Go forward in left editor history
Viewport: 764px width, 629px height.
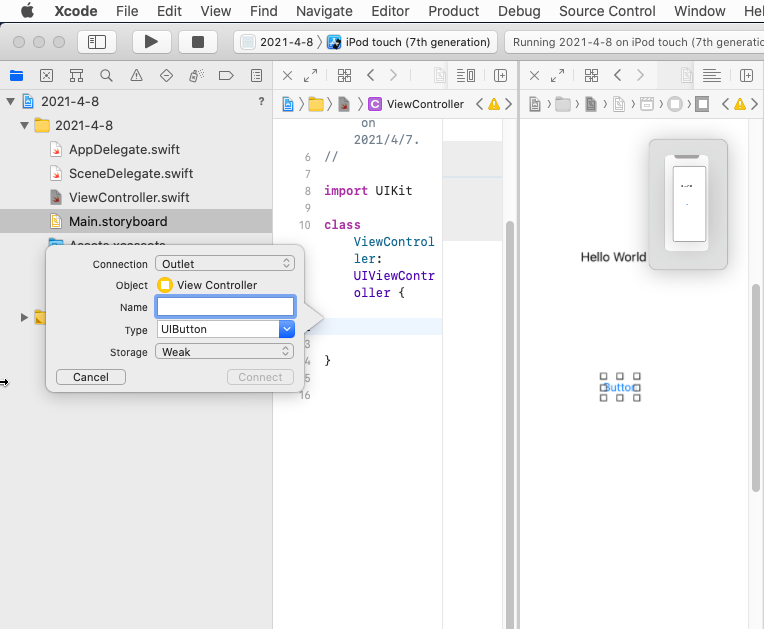tap(393, 76)
